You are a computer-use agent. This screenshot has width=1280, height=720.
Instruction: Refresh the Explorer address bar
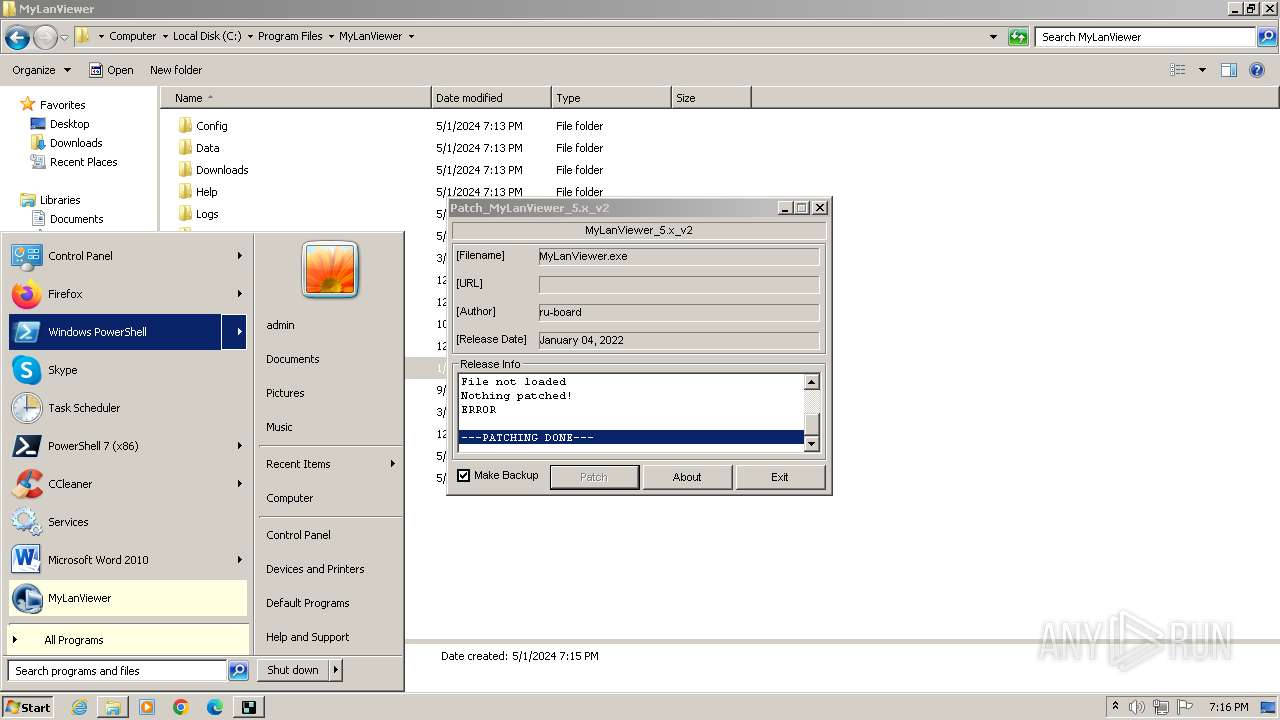[x=1018, y=37]
